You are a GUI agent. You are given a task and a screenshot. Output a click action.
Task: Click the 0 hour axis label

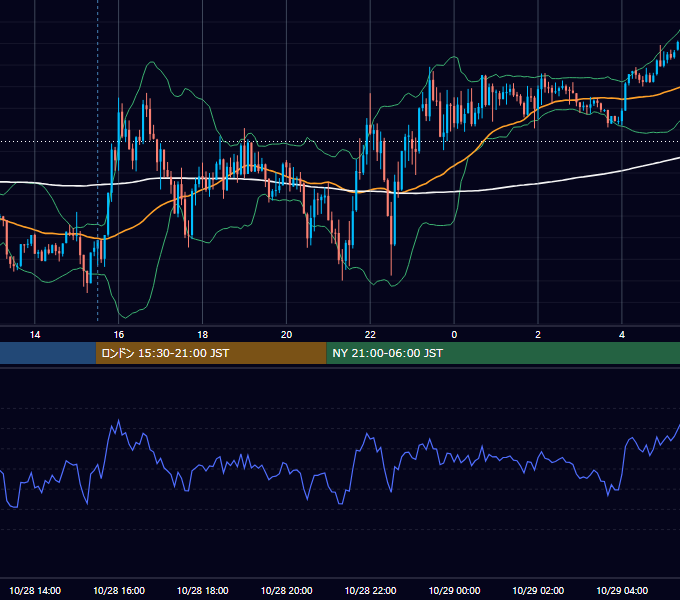click(454, 335)
